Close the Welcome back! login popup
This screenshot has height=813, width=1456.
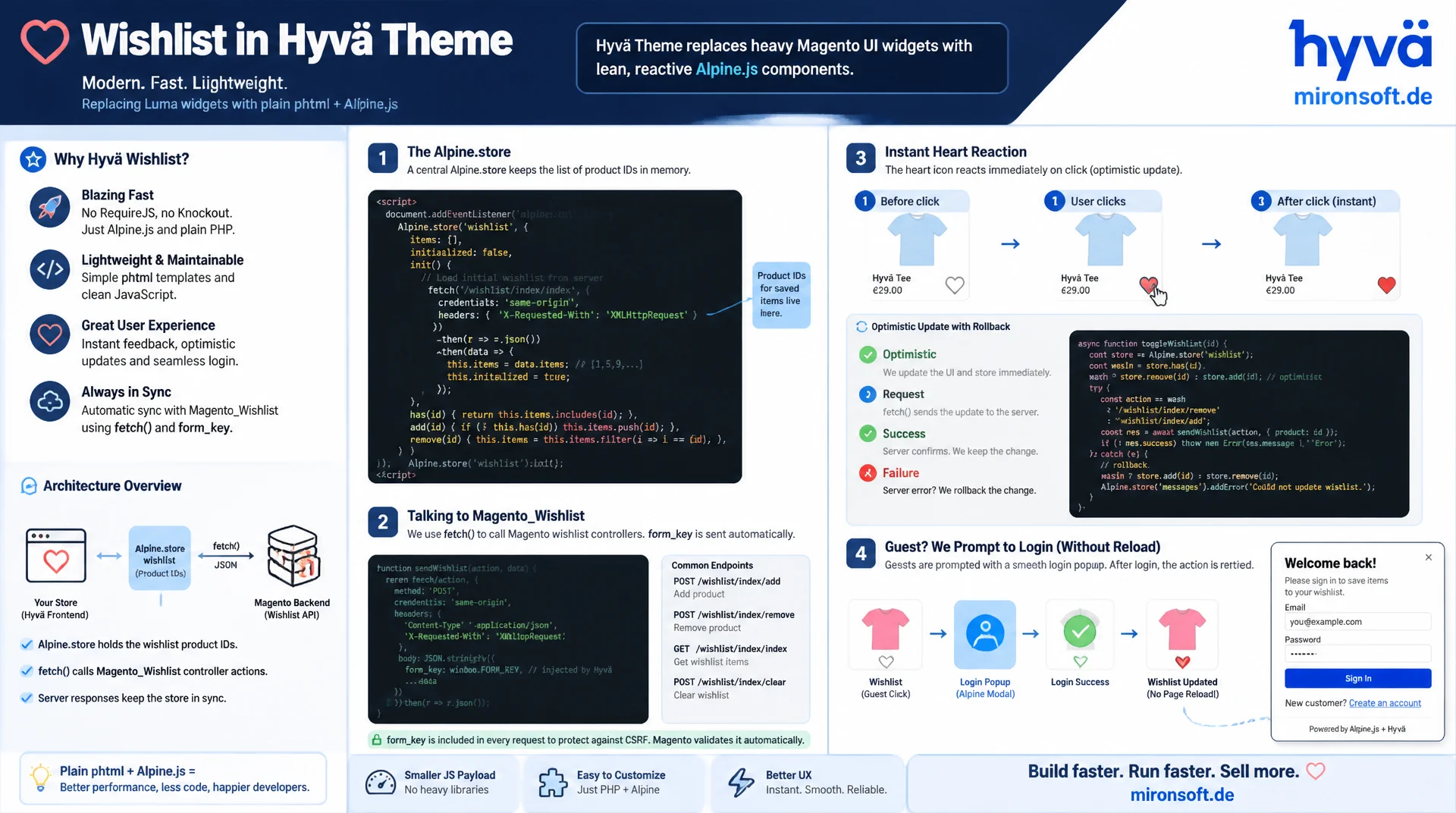(1429, 557)
